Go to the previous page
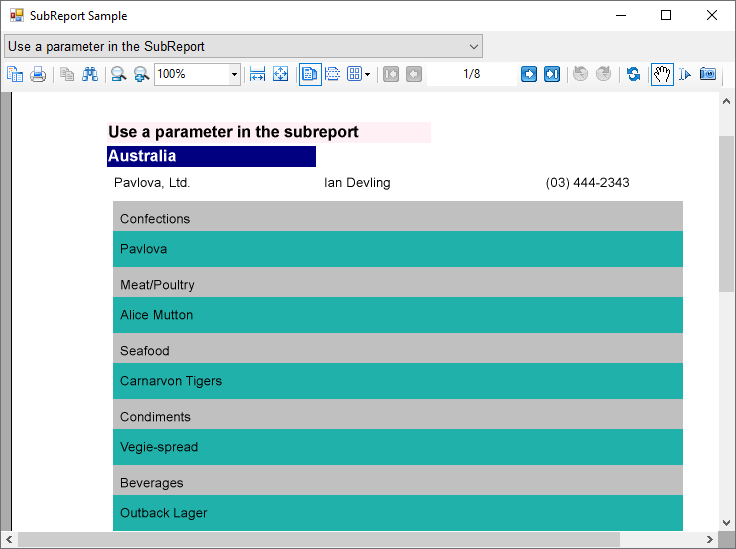The image size is (736, 549). coord(414,74)
